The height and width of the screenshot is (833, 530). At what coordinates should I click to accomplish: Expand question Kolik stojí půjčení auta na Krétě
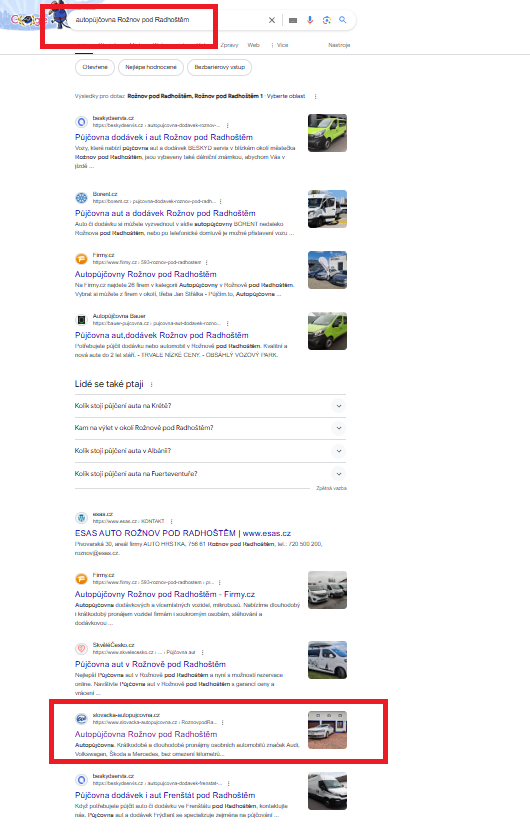210,406
